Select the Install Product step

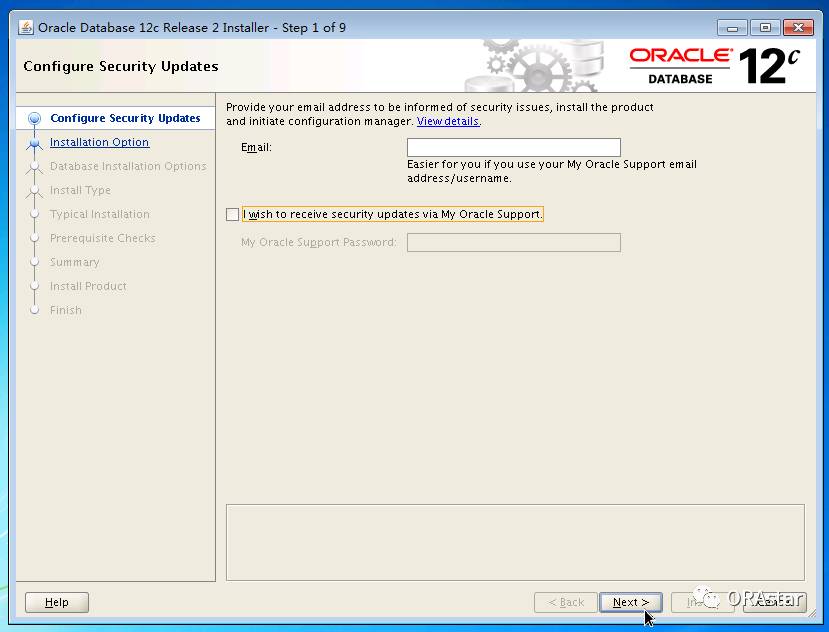(88, 286)
